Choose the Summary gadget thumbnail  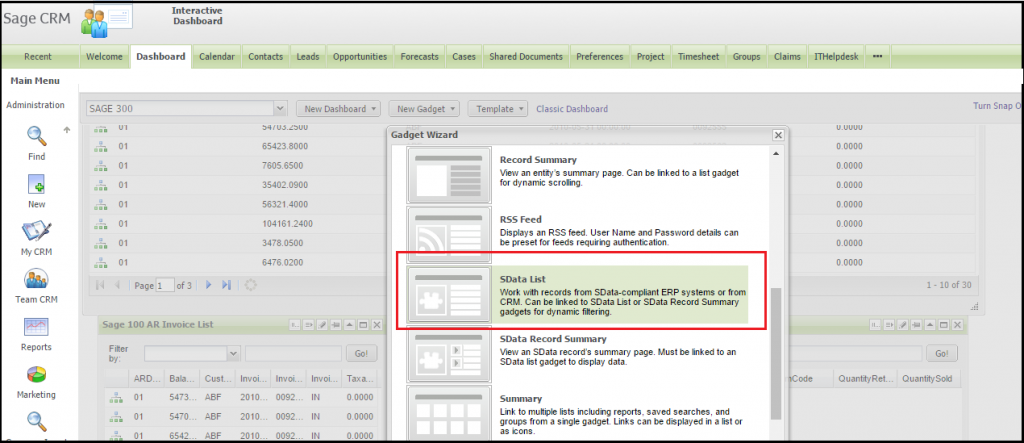[x=449, y=414]
